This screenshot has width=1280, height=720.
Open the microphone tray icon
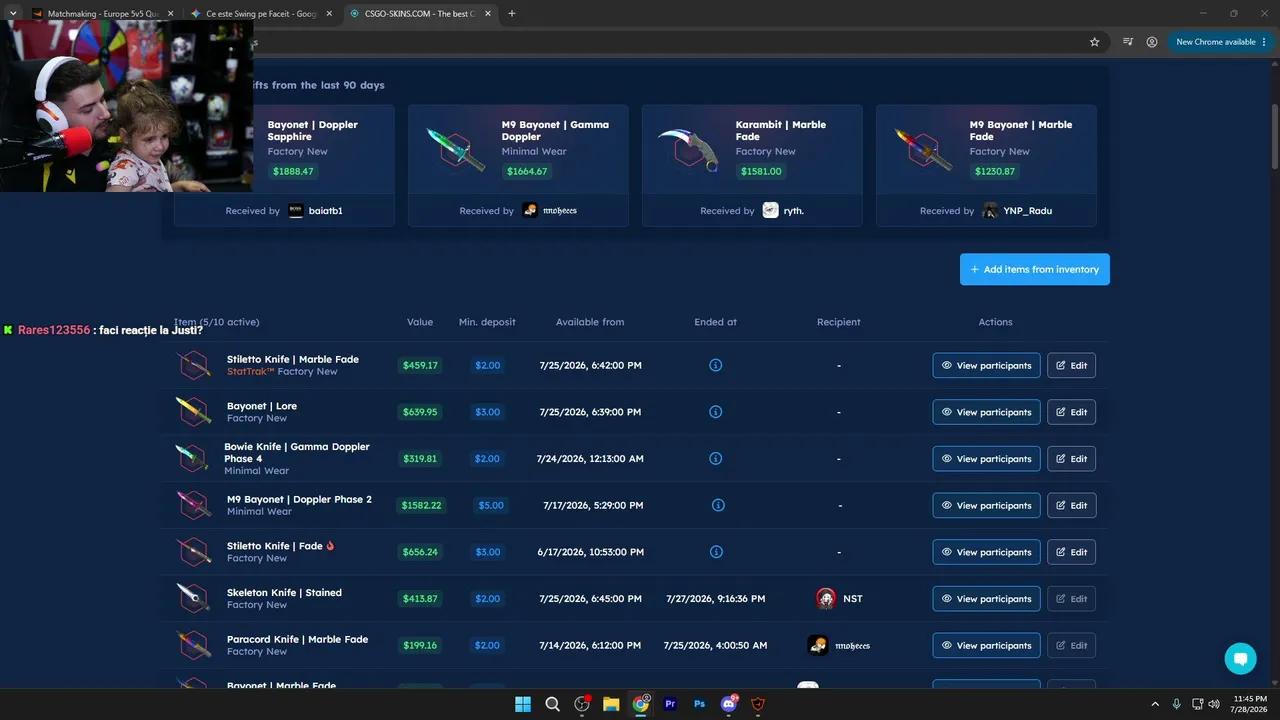click(x=1177, y=704)
